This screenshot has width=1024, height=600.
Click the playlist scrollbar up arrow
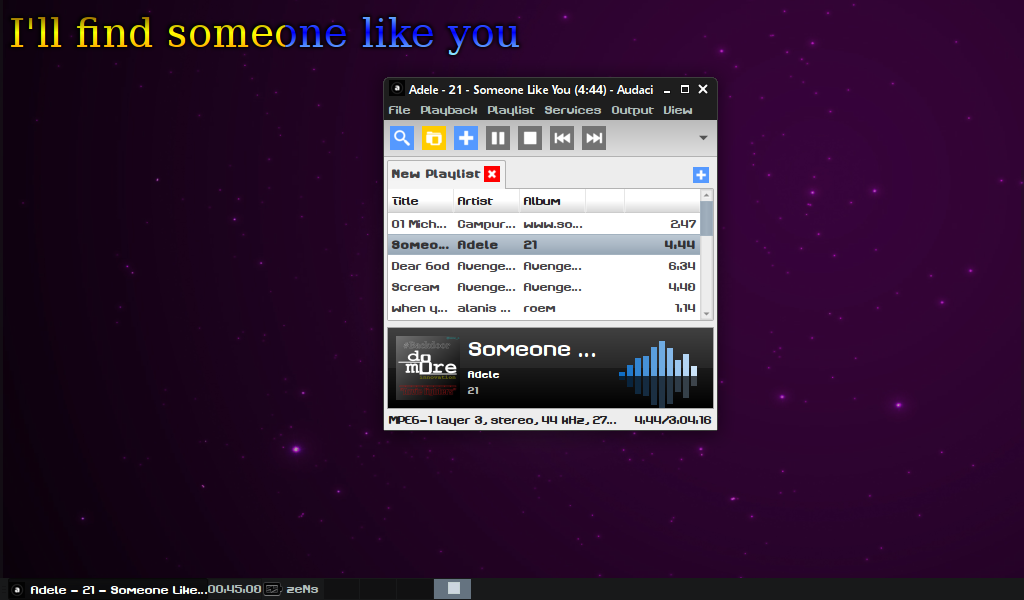click(706, 196)
